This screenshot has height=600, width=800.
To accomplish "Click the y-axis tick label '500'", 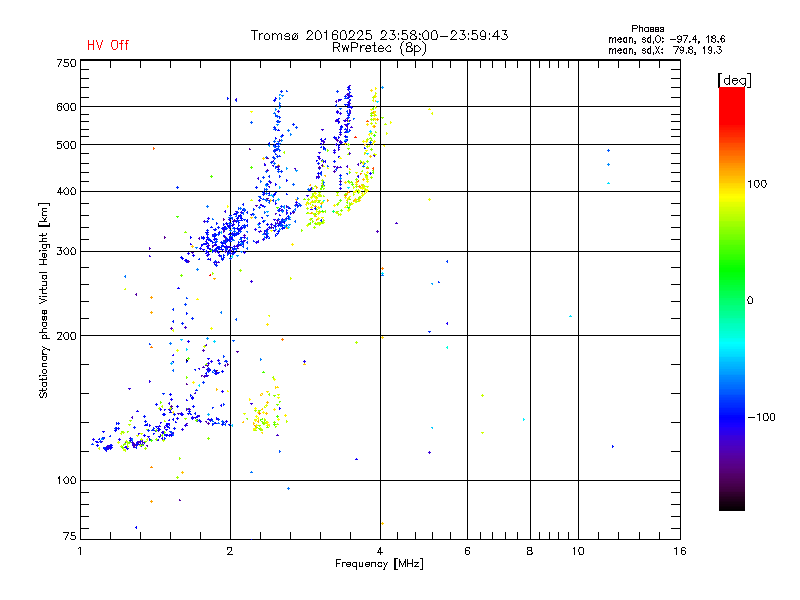I will pos(66,145).
